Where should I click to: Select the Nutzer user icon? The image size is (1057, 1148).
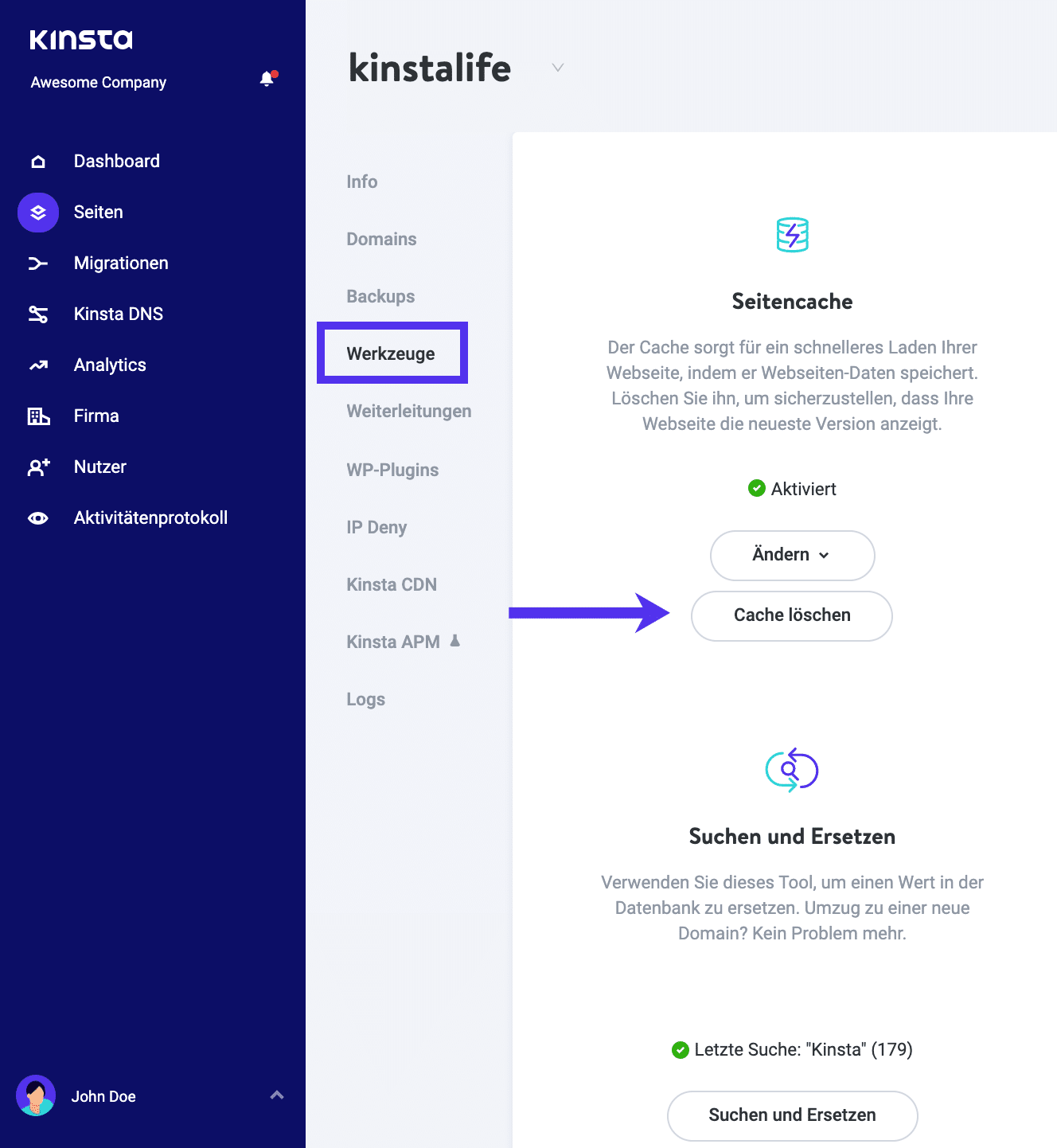tap(37, 467)
